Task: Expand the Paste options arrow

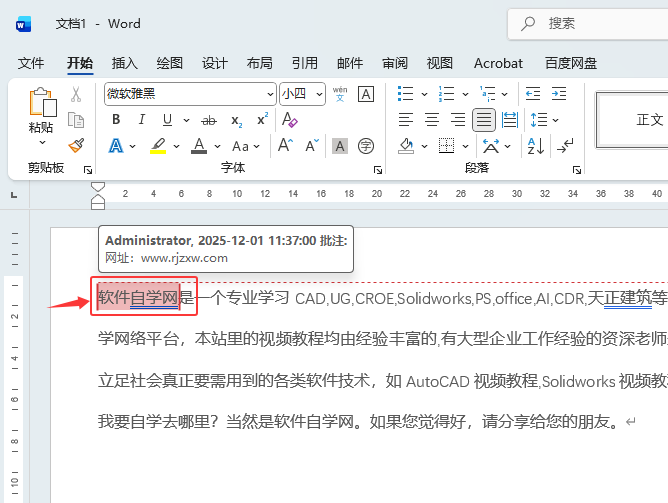Action: (42, 142)
